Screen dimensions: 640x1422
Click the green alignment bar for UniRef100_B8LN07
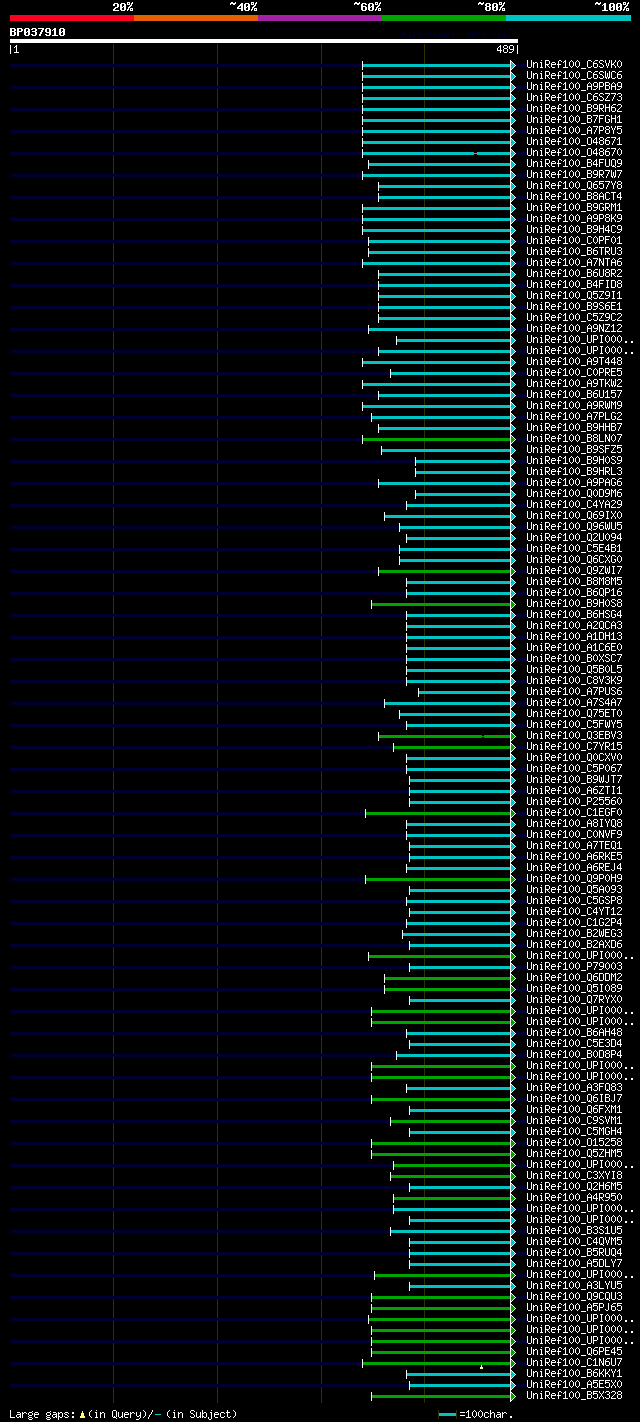click(x=438, y=438)
